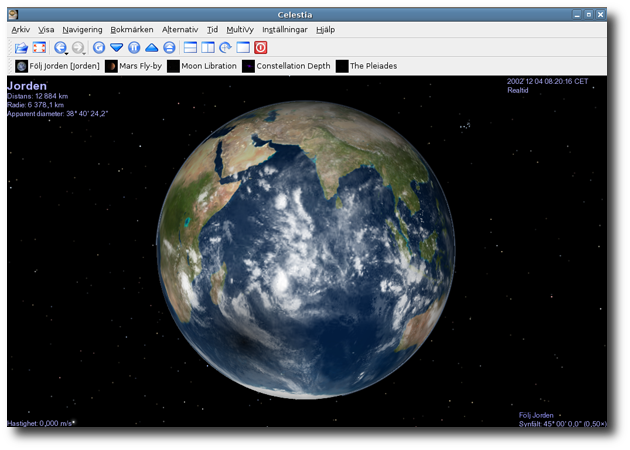Pause time with the pause icon
Image resolution: width=630 pixels, height=450 pixels.
(134, 47)
